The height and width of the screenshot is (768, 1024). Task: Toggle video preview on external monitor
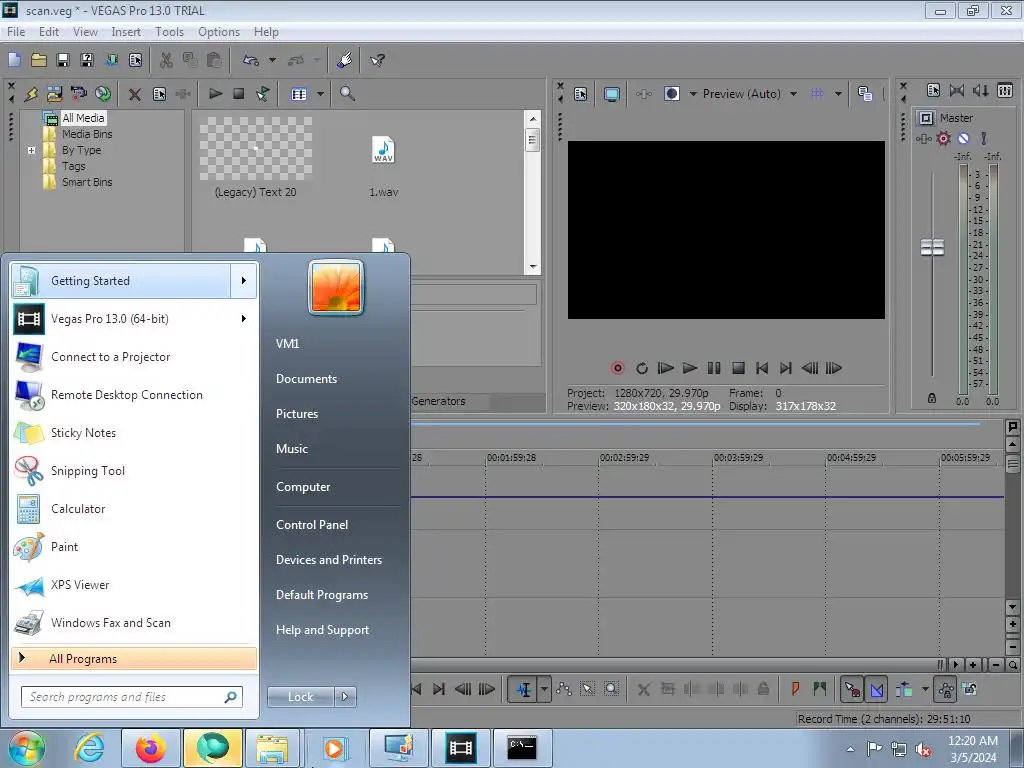coord(612,94)
